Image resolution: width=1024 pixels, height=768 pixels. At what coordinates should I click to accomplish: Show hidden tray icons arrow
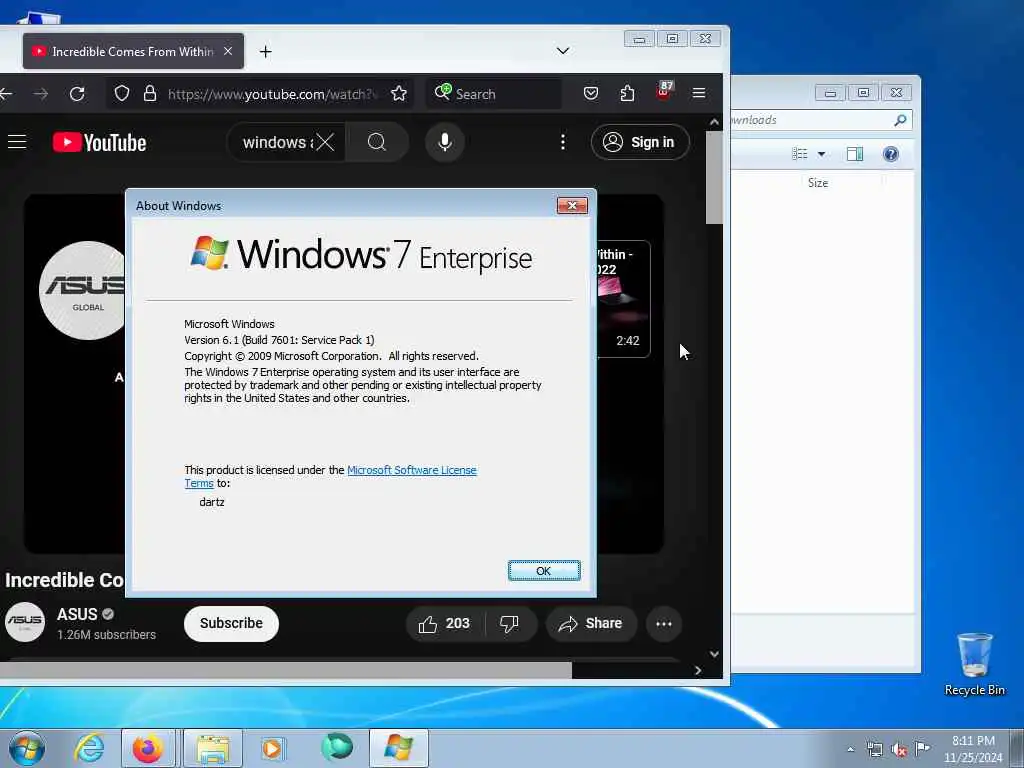850,750
